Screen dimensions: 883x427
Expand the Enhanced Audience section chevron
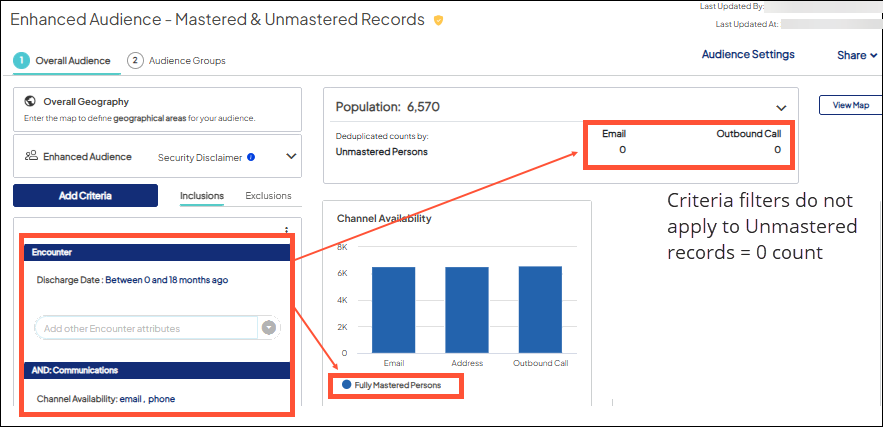(x=291, y=156)
